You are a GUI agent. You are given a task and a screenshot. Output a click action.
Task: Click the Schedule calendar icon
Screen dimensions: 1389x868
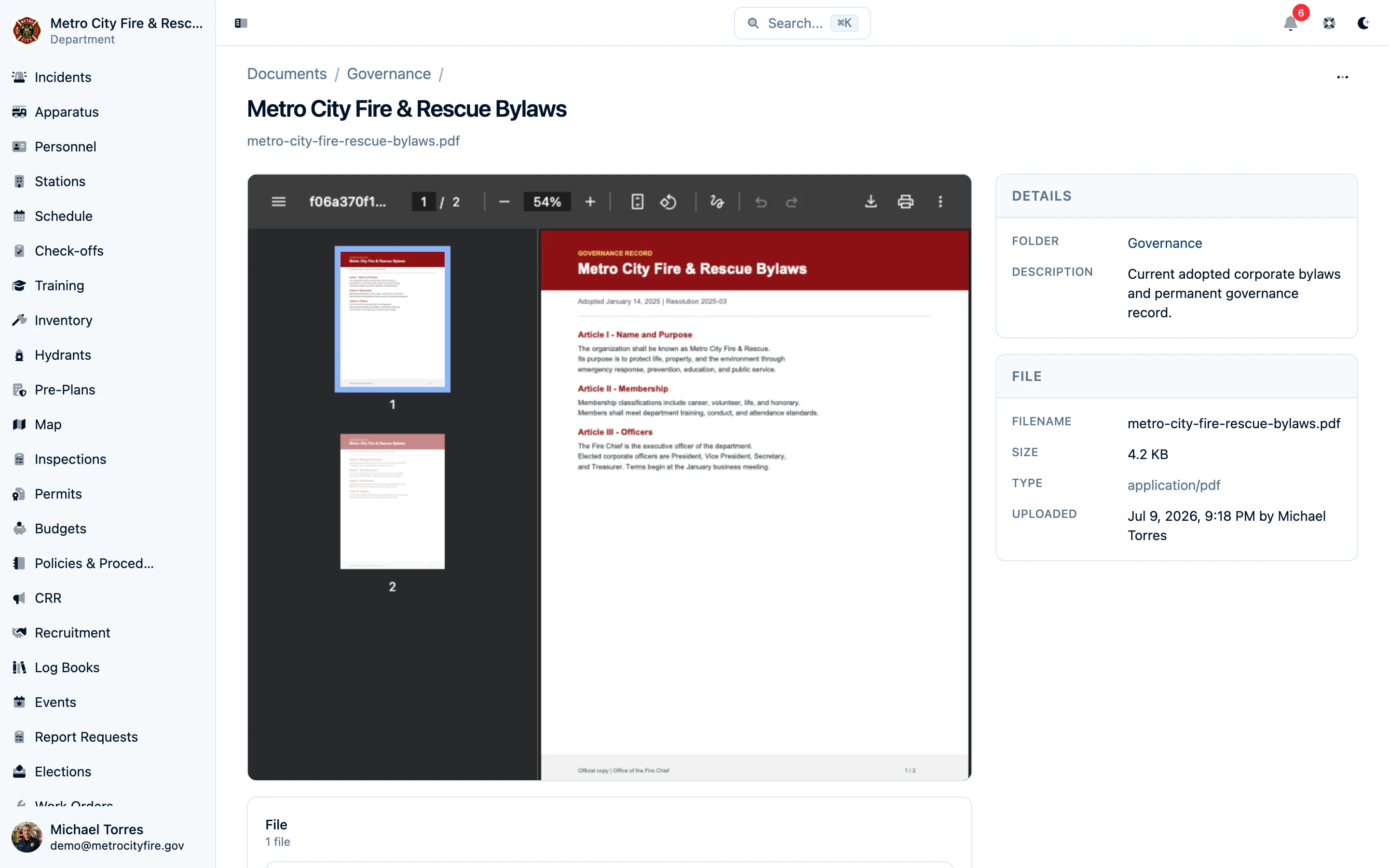pos(19,216)
